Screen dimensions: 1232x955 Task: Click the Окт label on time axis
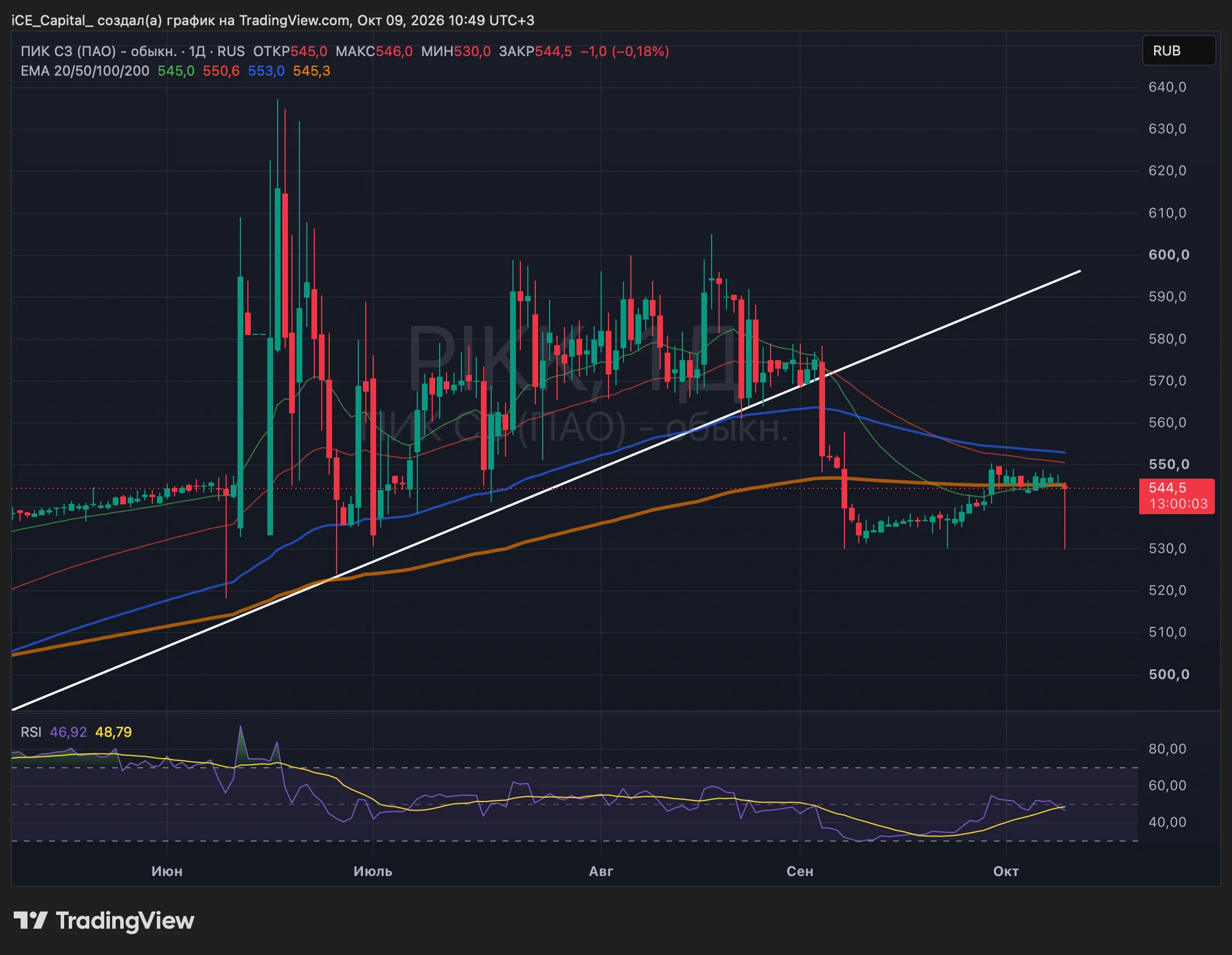[x=1006, y=871]
